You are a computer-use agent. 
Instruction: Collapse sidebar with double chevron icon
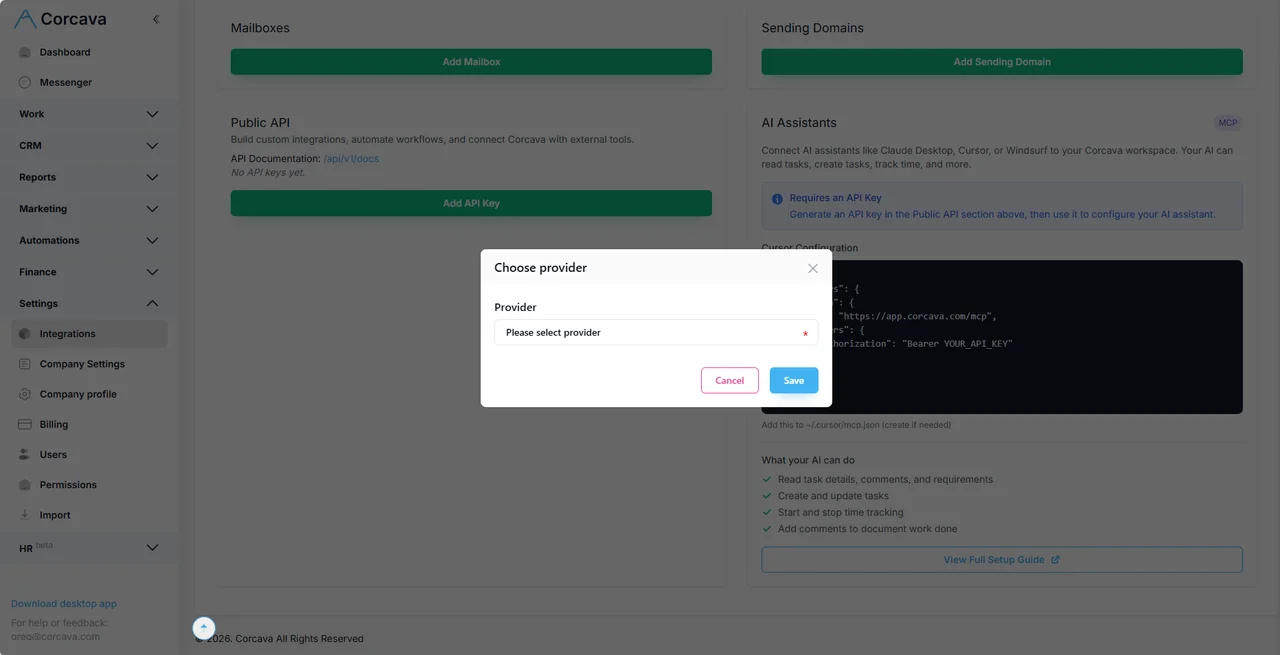pyautogui.click(x=156, y=19)
